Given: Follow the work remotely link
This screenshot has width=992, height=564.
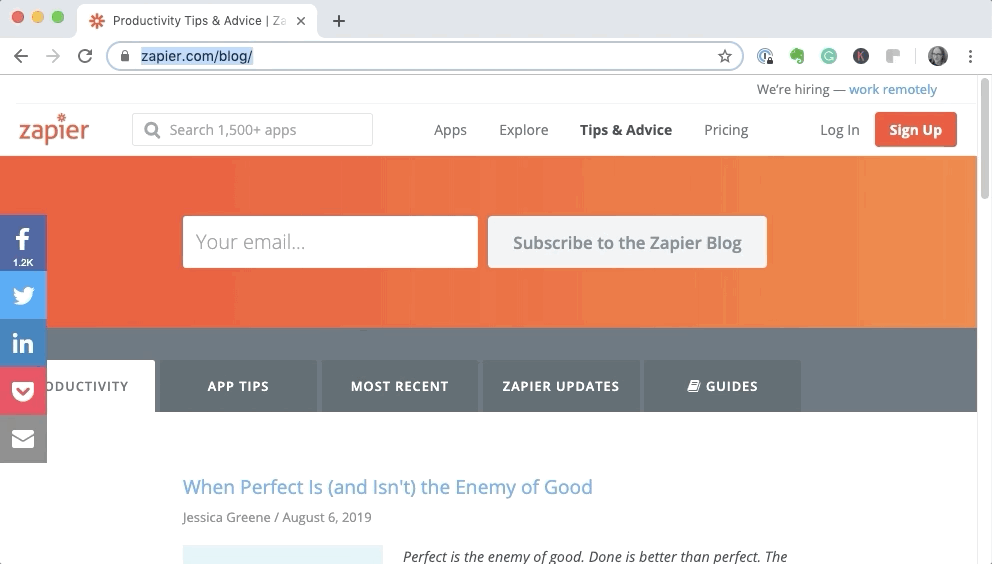Looking at the screenshot, I should pyautogui.click(x=893, y=89).
